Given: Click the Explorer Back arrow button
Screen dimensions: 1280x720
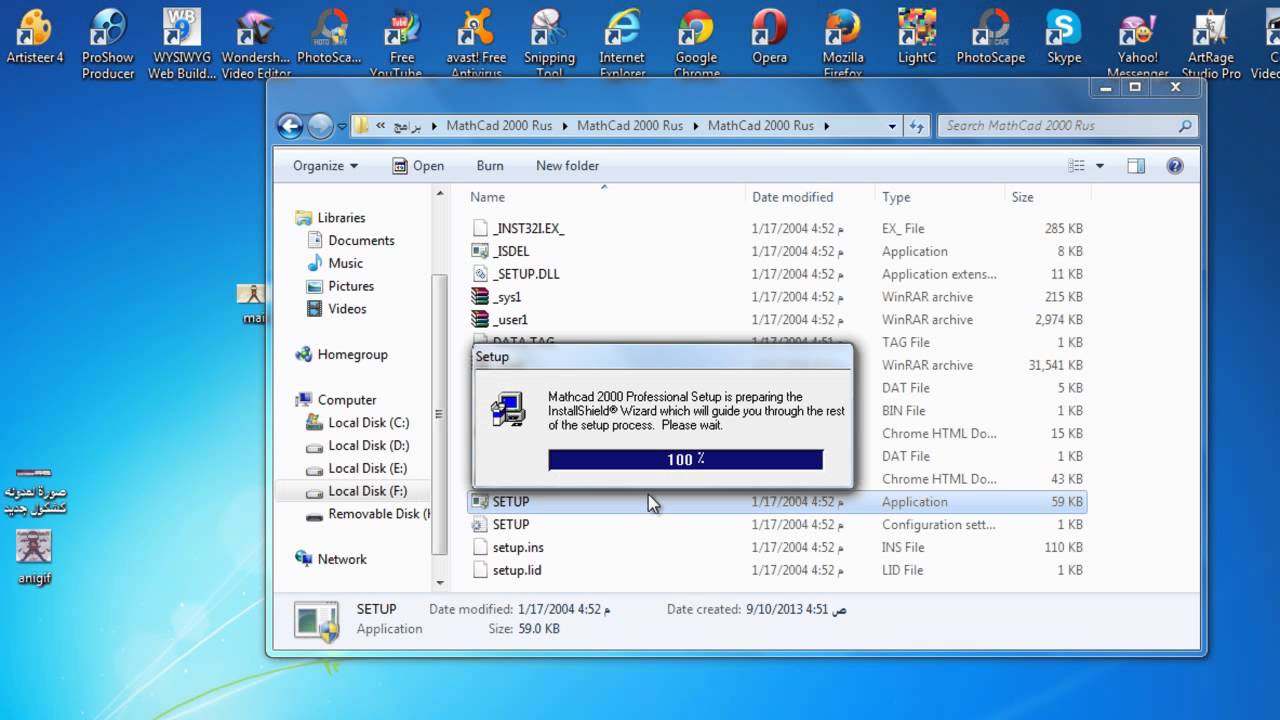Looking at the screenshot, I should pos(290,126).
